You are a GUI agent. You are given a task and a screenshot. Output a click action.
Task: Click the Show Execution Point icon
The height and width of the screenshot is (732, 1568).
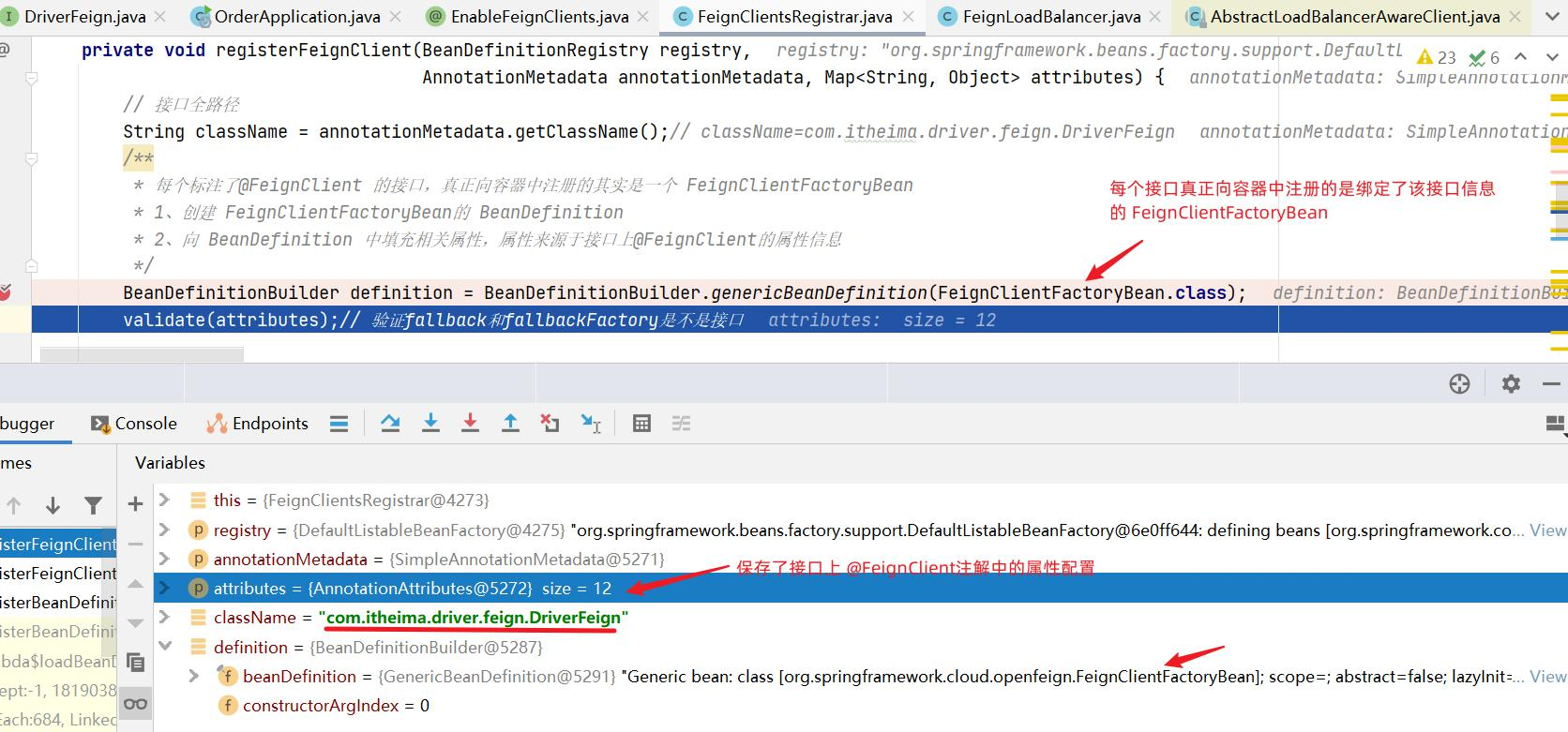click(x=339, y=424)
